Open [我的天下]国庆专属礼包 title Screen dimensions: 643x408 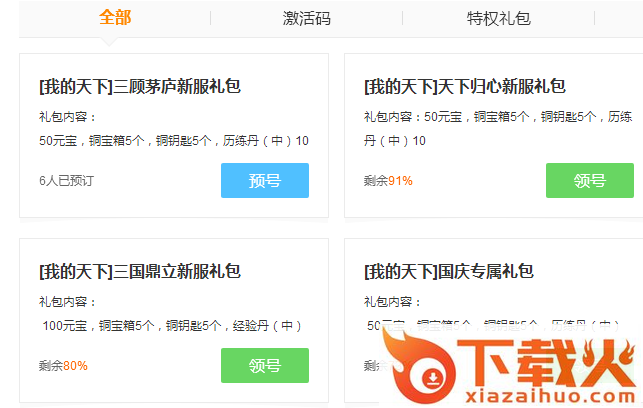(x=449, y=271)
